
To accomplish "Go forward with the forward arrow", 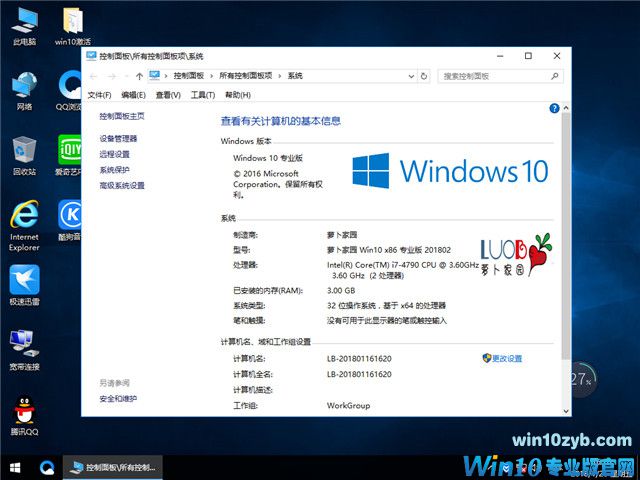I will pyautogui.click(x=111, y=76).
